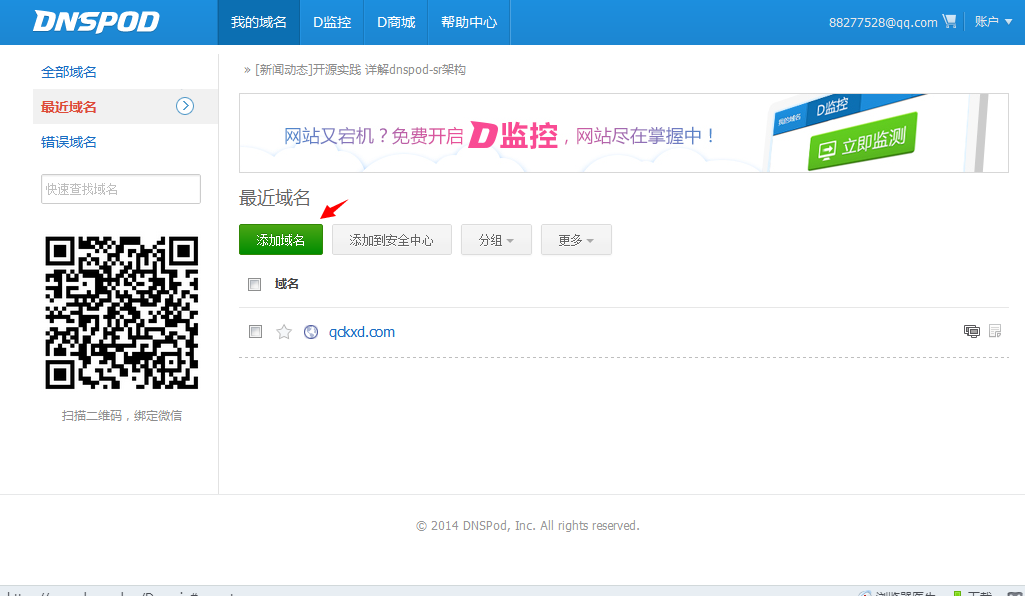Click the arrow circle beside 最近域名
This screenshot has width=1025, height=596.
(185, 106)
